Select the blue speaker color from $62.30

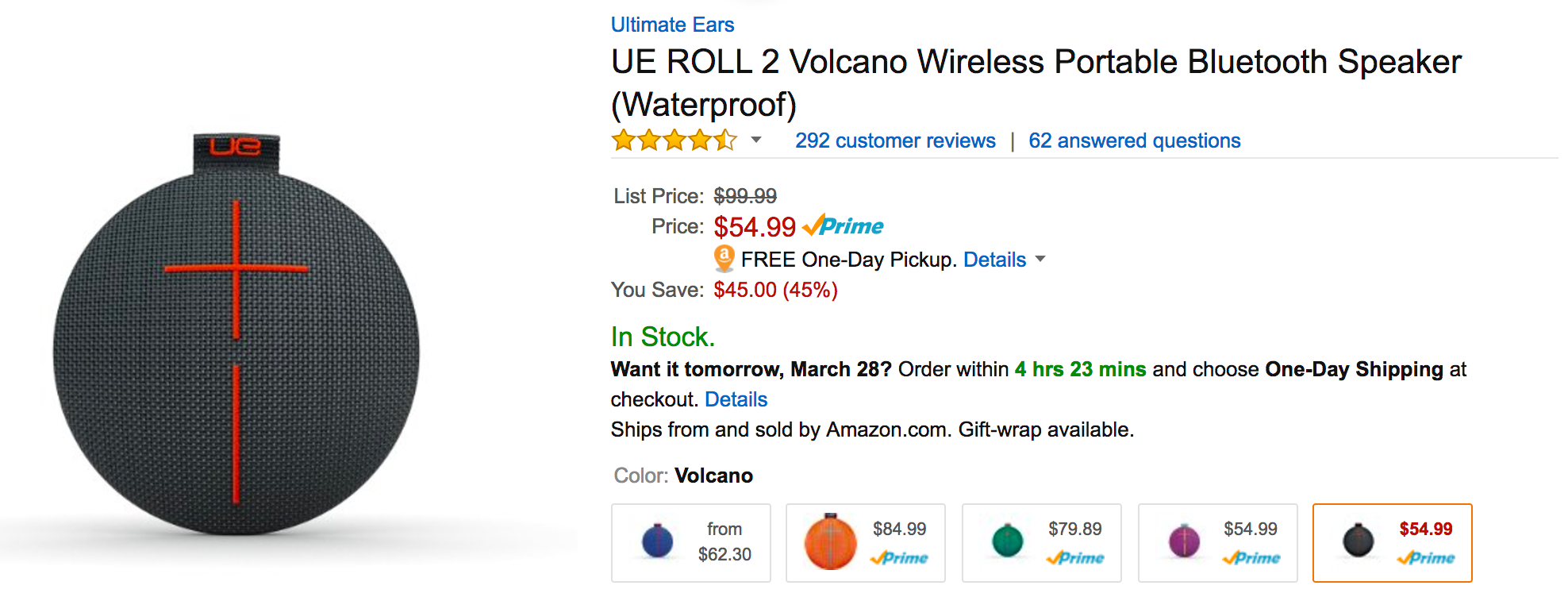click(x=690, y=543)
